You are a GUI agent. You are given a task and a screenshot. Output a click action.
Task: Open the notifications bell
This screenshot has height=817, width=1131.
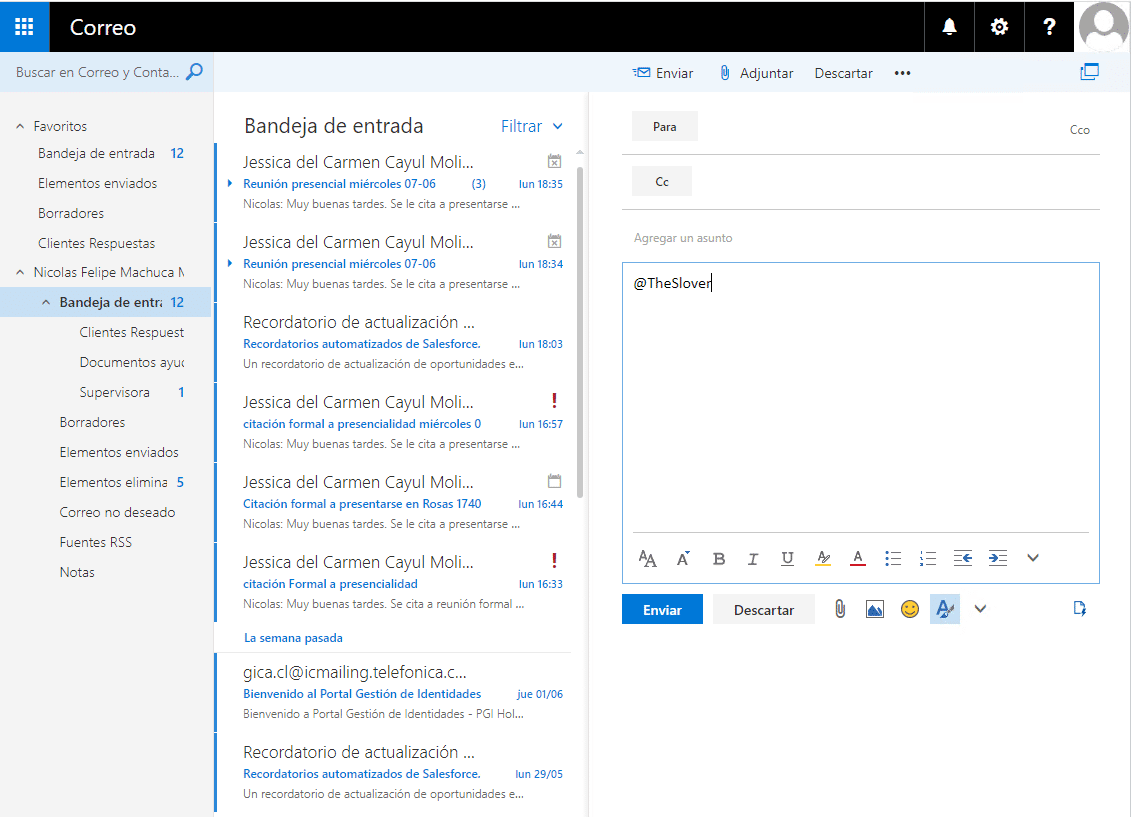[949, 27]
